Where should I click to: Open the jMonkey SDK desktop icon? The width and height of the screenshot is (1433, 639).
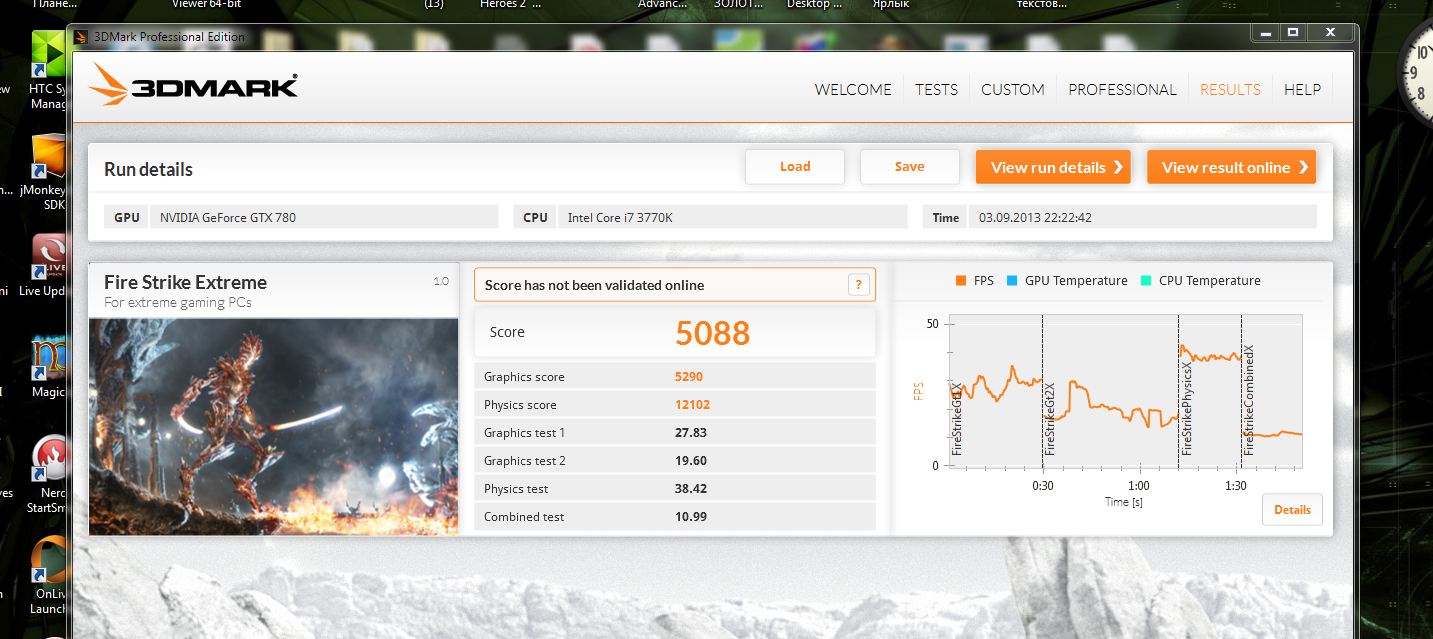[x=48, y=158]
